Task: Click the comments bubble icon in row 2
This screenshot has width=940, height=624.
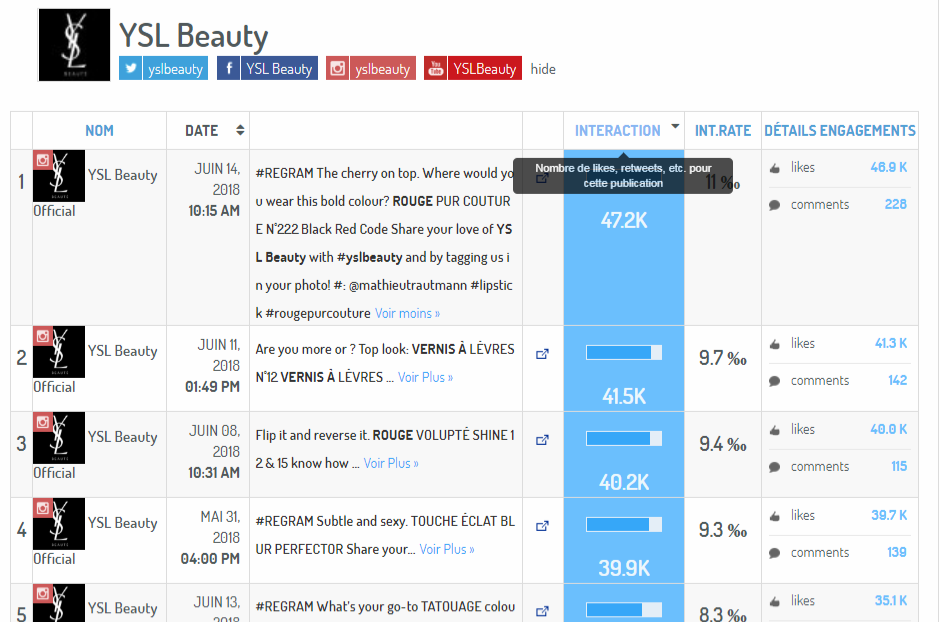Action: [x=775, y=381]
